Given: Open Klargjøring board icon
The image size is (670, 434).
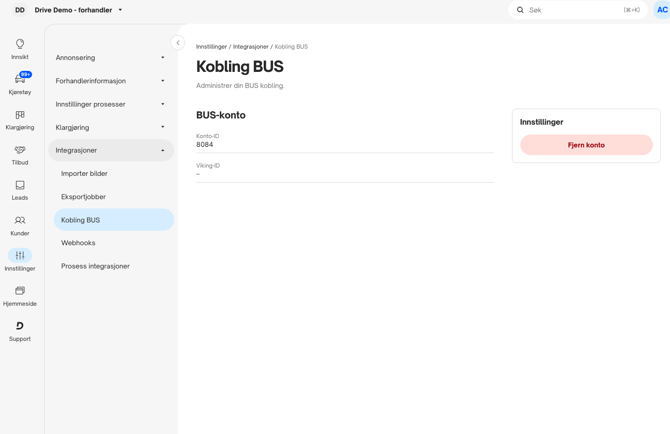Looking at the screenshot, I should tap(20, 114).
